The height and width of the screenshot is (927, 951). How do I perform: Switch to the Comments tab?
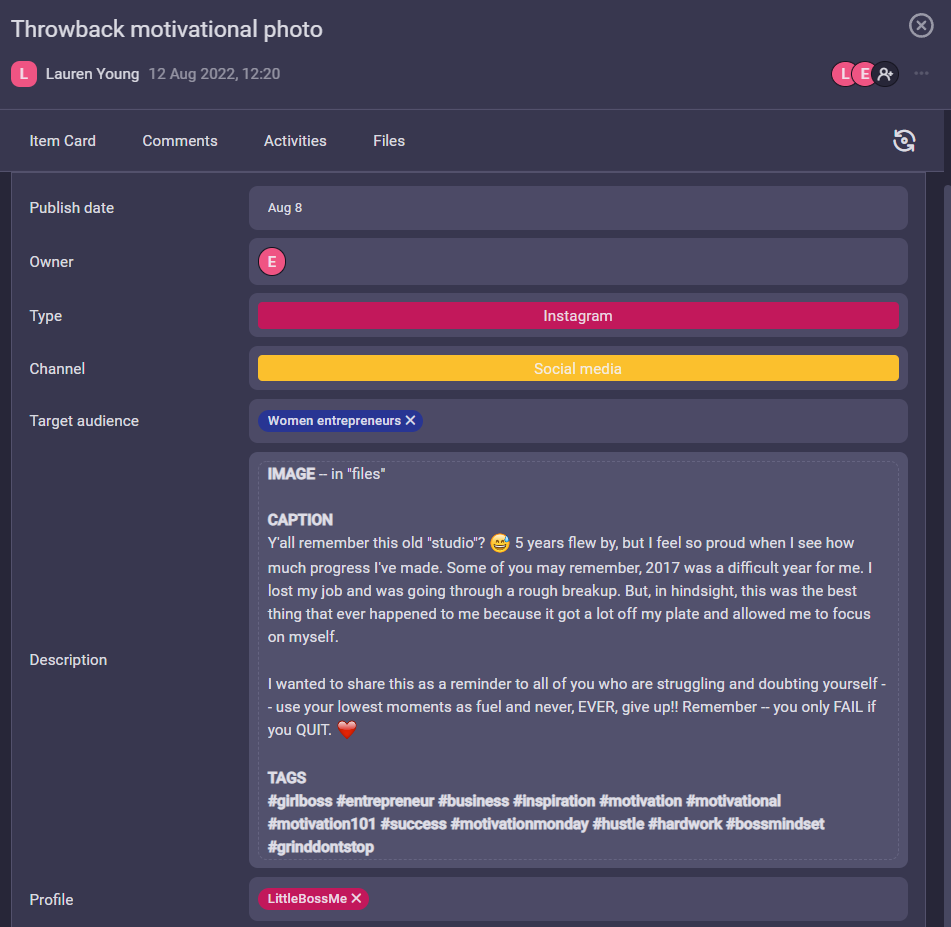(180, 141)
